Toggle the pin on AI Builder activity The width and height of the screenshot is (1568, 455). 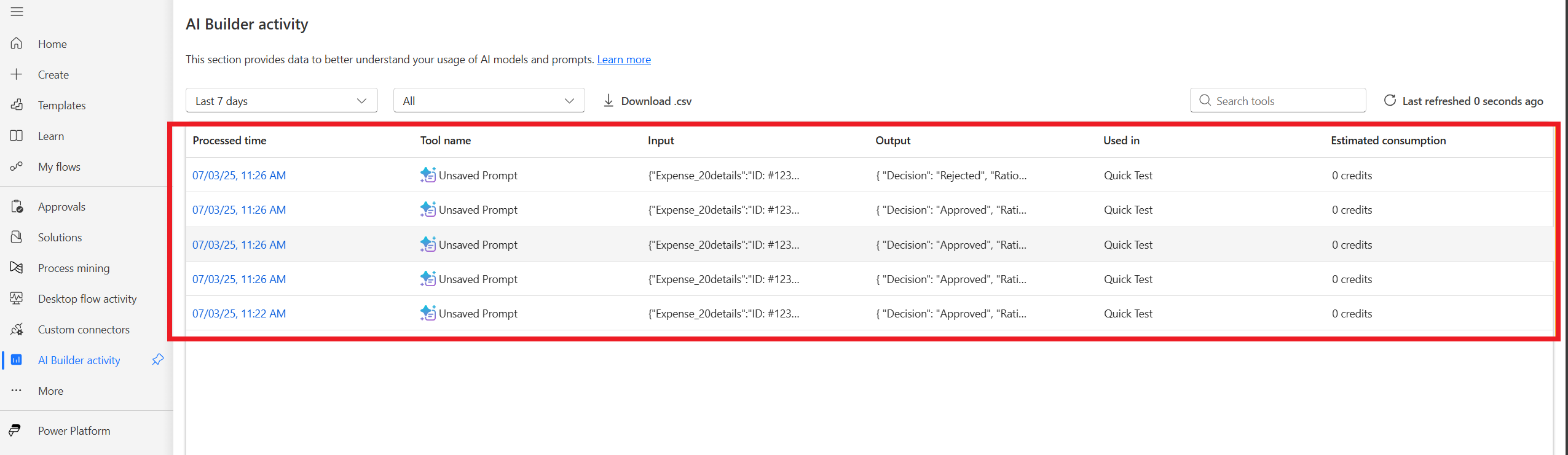pyautogui.click(x=158, y=359)
